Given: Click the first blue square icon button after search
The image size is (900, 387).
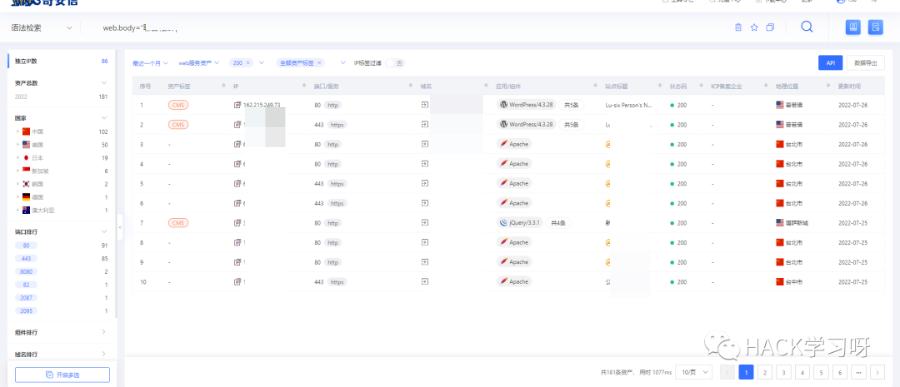Looking at the screenshot, I should (x=853, y=27).
